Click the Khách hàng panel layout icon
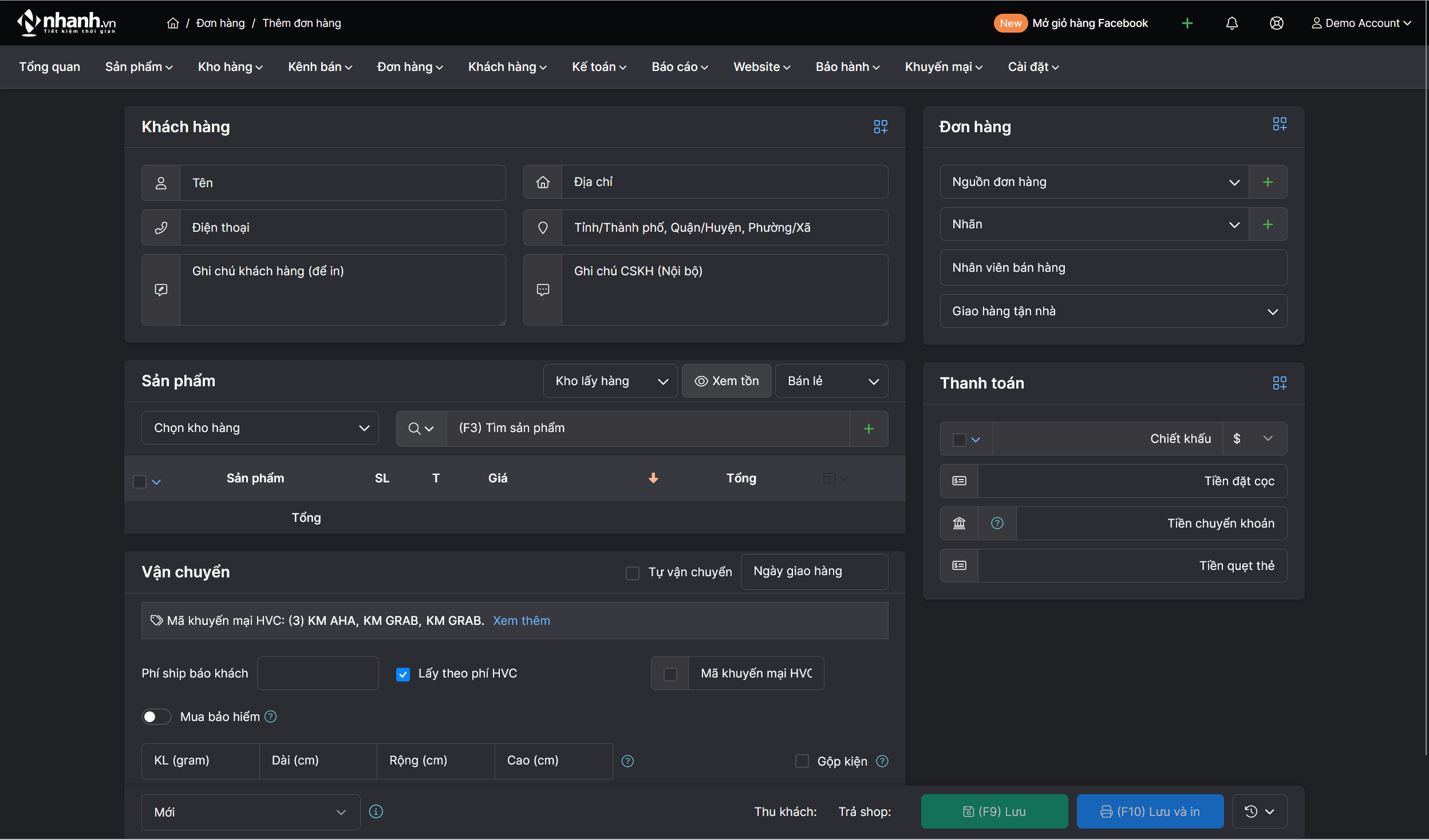The image size is (1429, 840). [881, 126]
